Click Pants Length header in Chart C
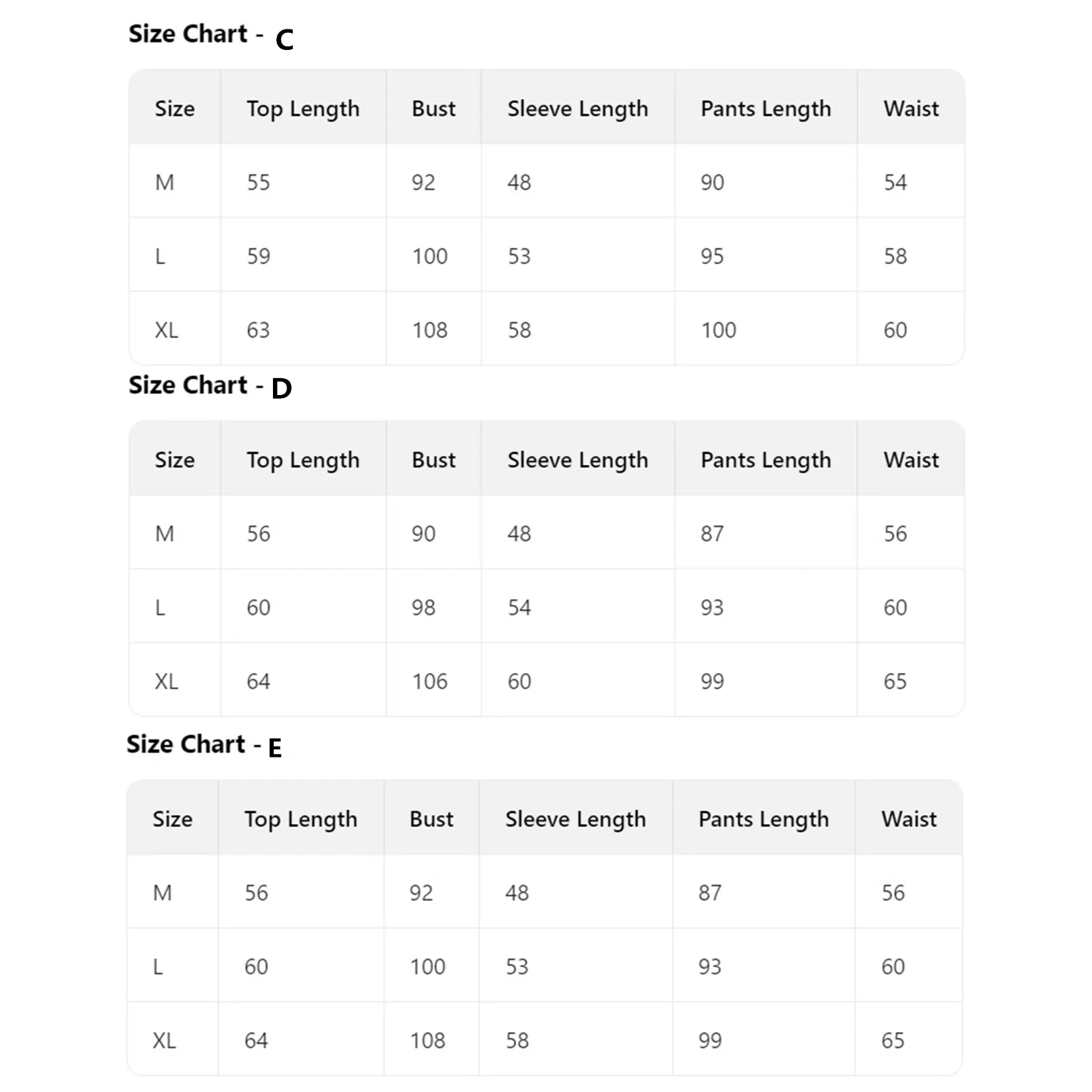This screenshot has height=1092, width=1092. pyautogui.click(x=766, y=109)
